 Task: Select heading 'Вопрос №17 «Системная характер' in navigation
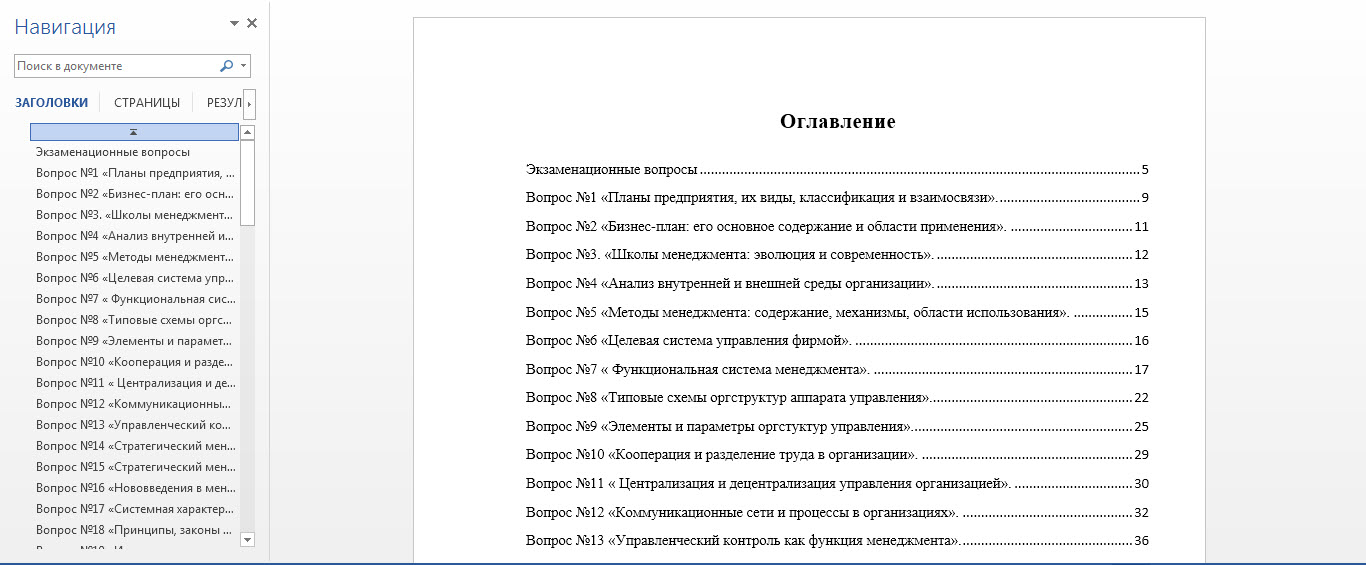pyautogui.click(x=135, y=509)
